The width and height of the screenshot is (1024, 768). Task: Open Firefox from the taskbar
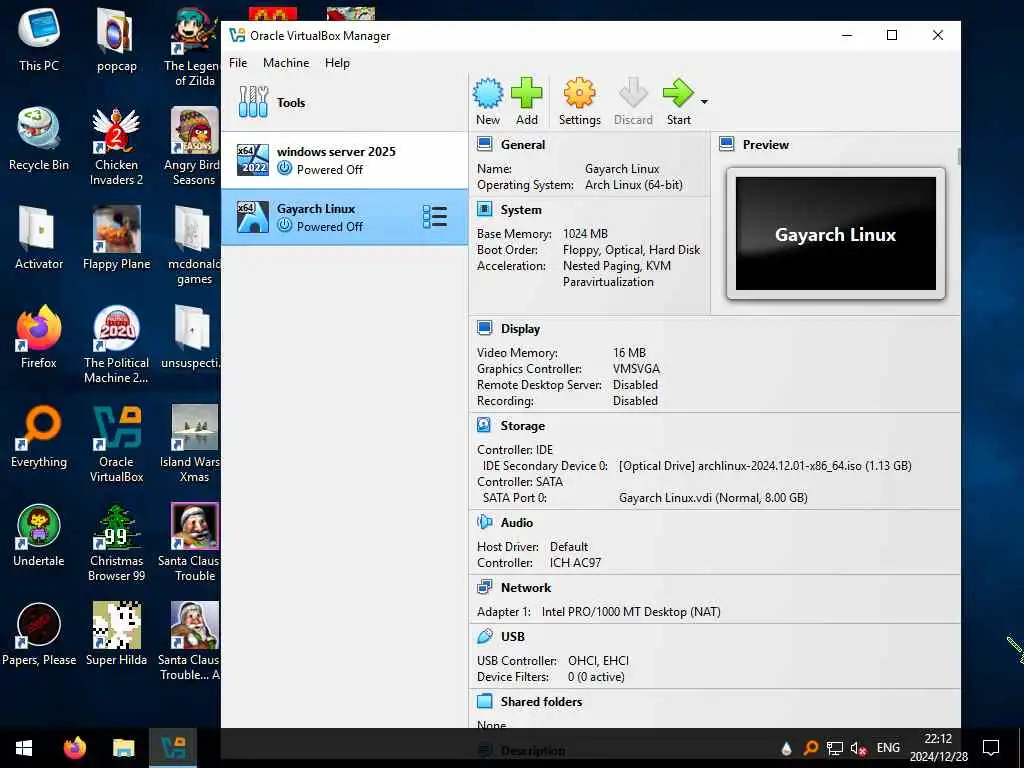(x=74, y=747)
